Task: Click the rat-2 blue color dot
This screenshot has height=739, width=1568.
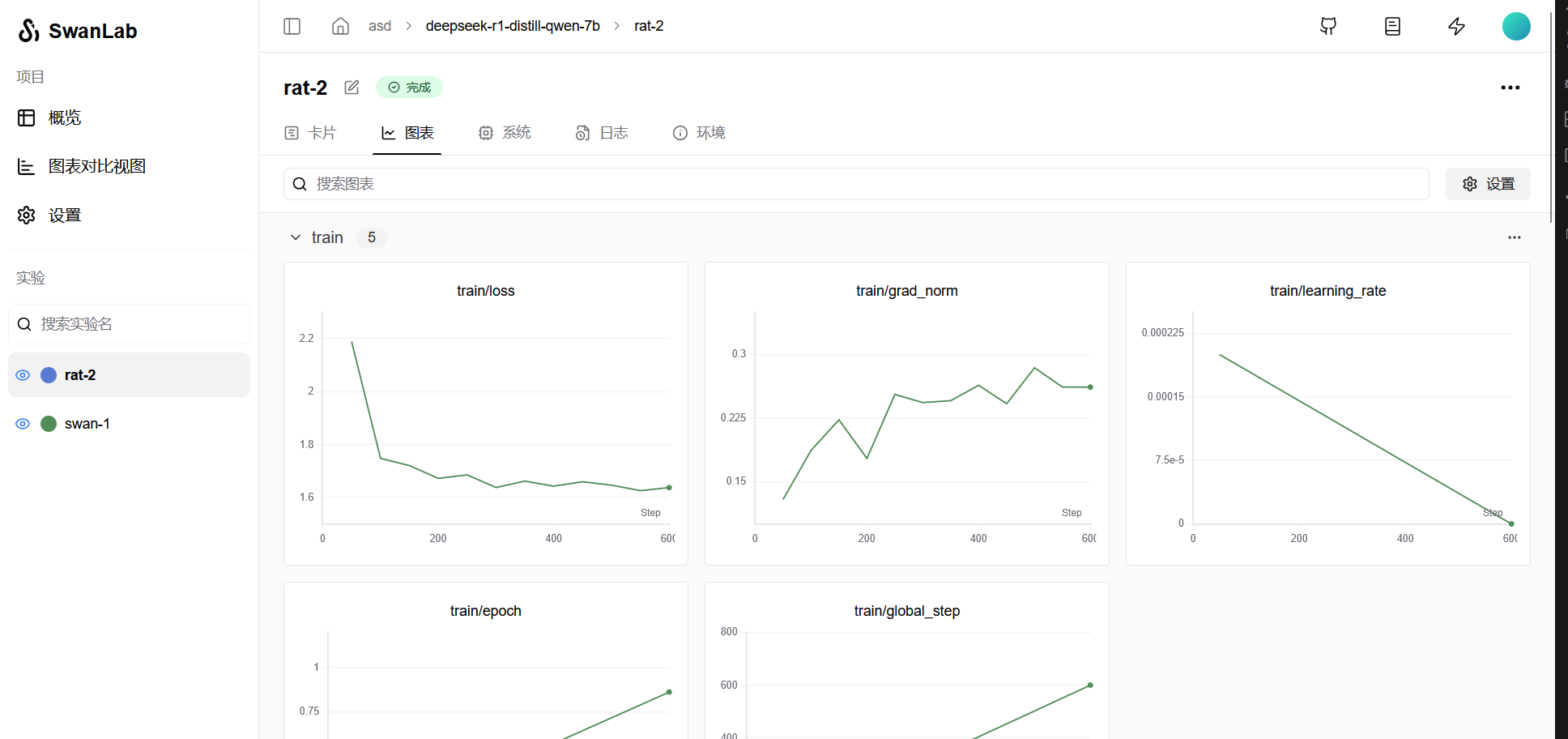Action: coord(49,375)
